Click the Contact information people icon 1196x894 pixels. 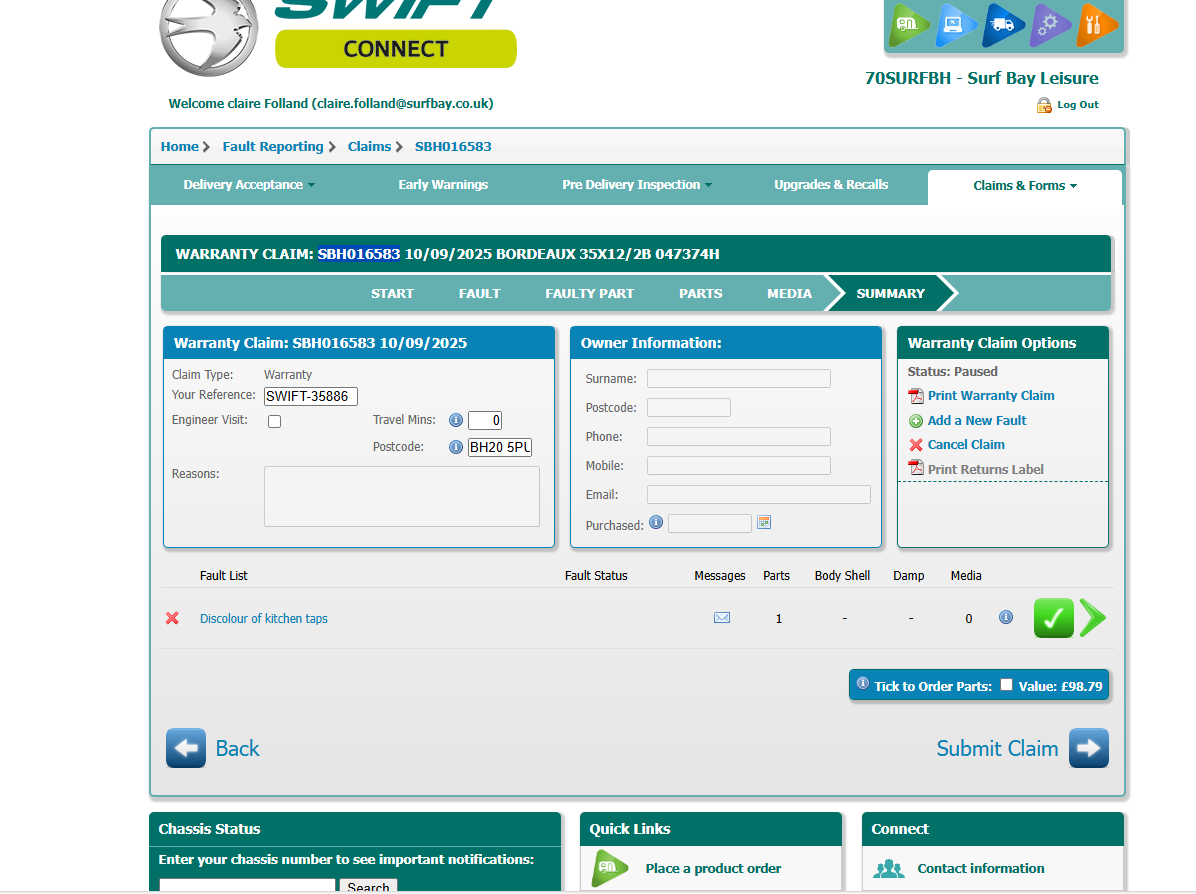[889, 869]
